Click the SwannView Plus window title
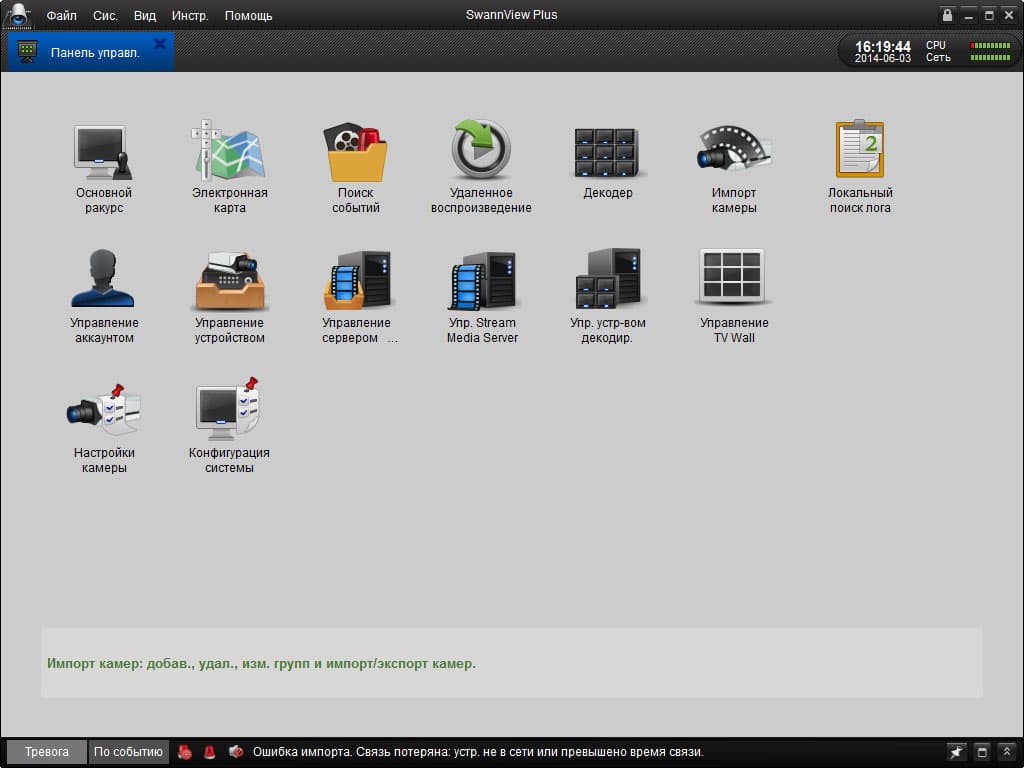Viewport: 1024px width, 768px height. [511, 15]
